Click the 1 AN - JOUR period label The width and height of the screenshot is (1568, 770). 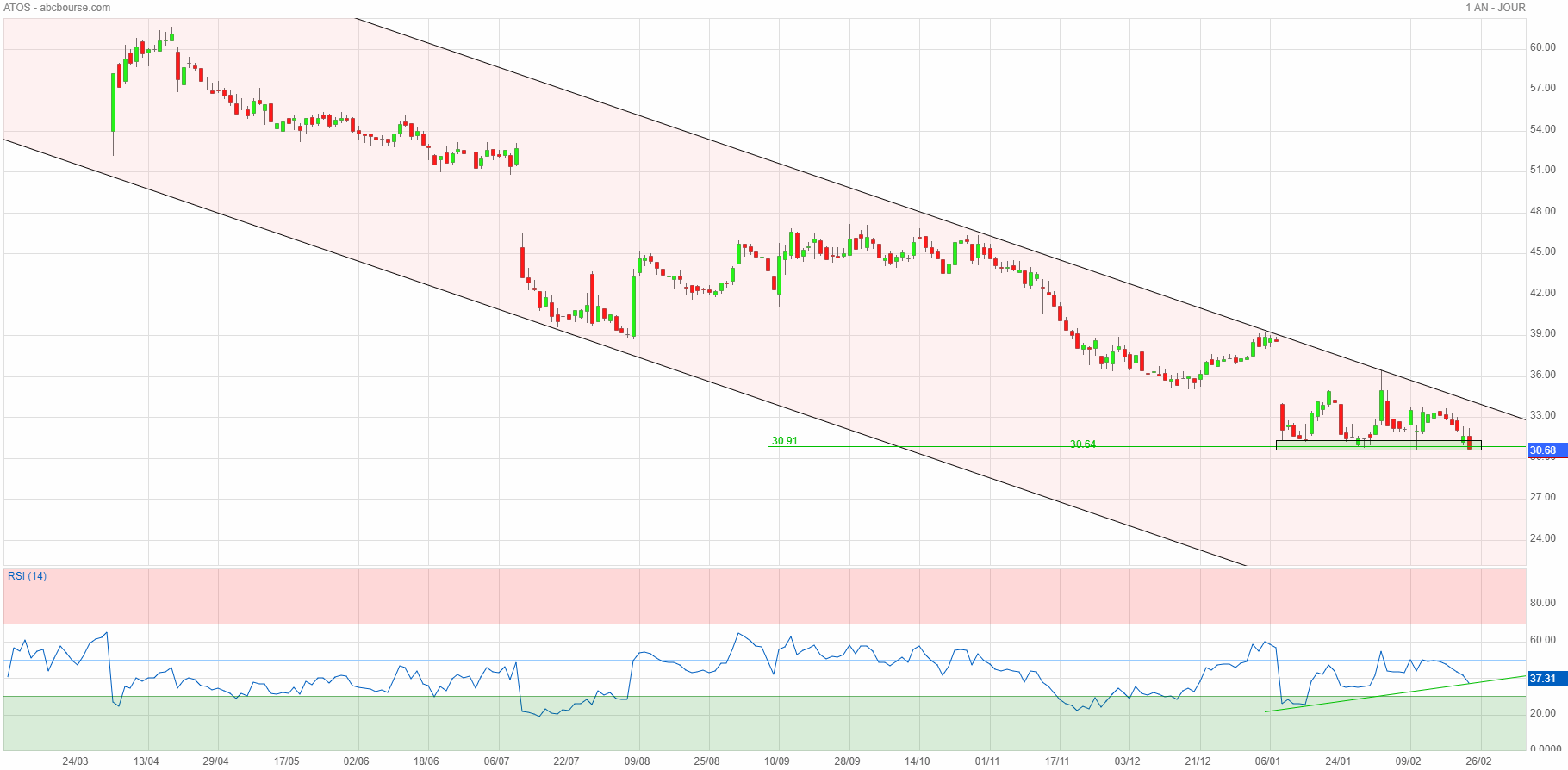[1496, 8]
